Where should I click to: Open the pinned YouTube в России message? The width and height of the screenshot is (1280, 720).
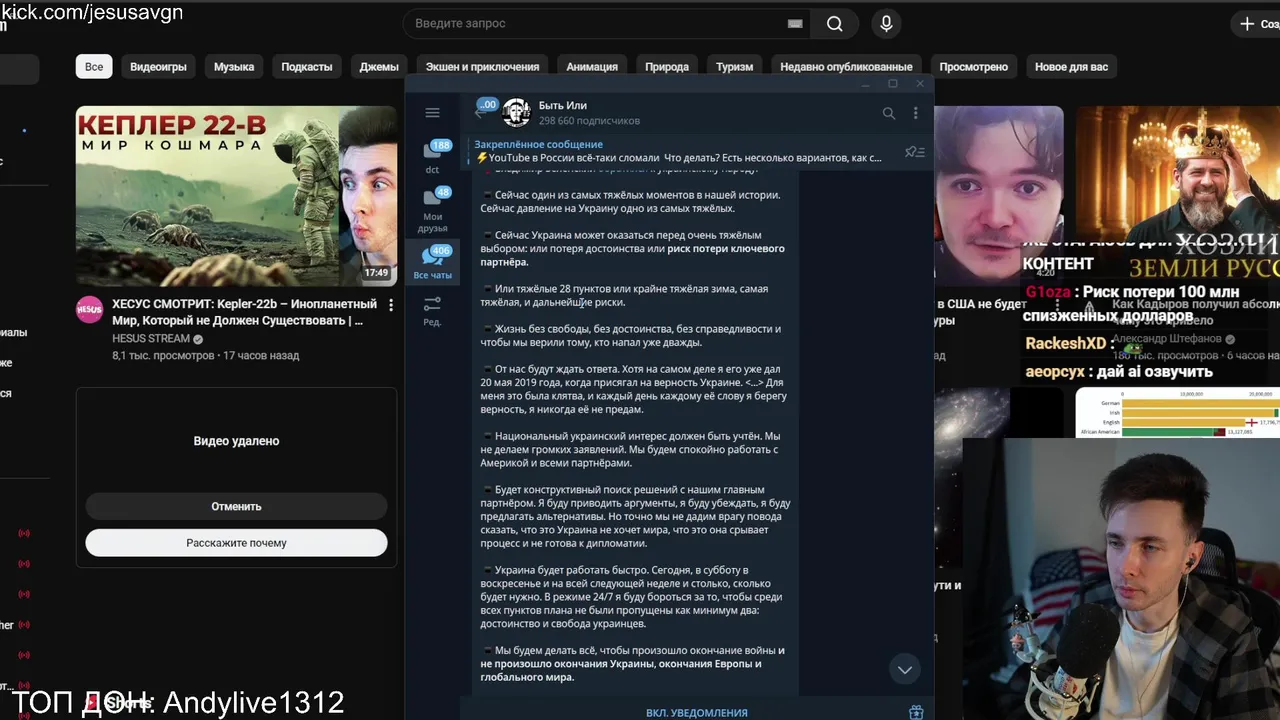(680, 151)
